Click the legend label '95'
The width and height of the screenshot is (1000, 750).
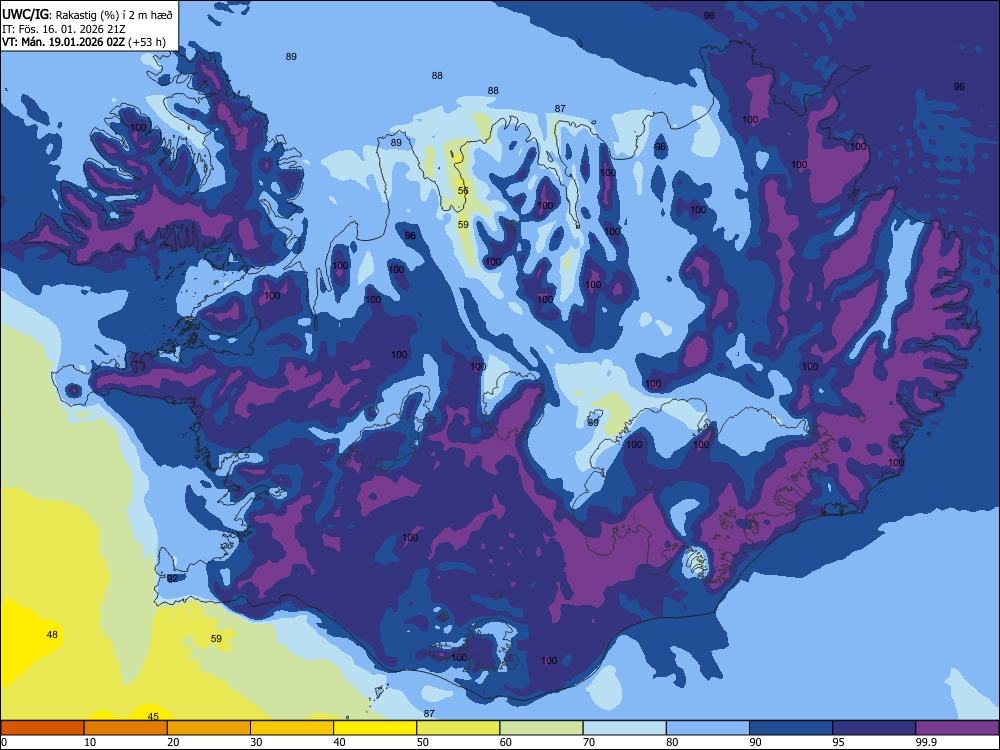pos(839,742)
